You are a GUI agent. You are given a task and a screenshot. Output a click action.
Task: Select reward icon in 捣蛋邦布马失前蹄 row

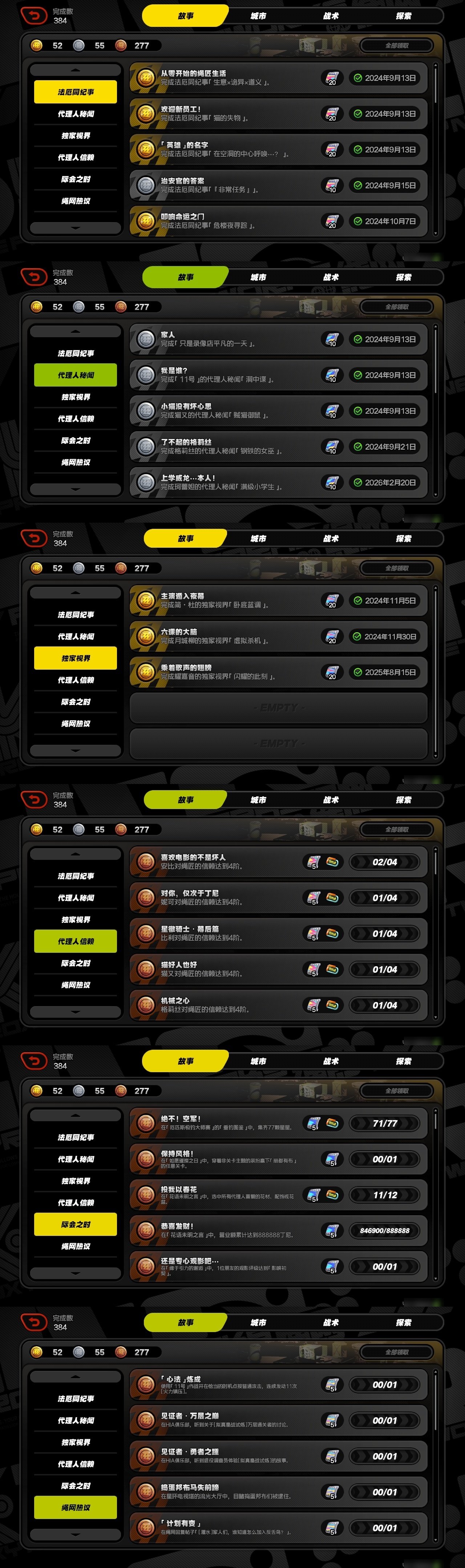332,1492
